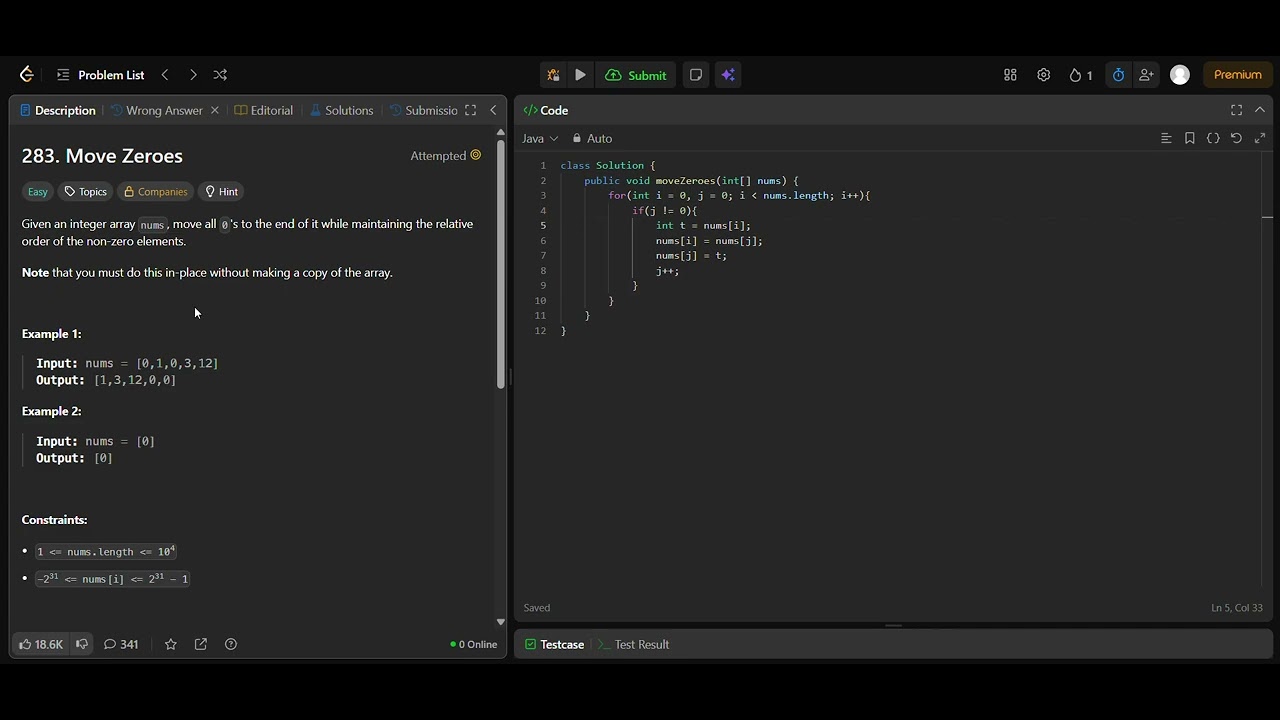Open settings gear icon
Image resolution: width=1280 pixels, height=720 pixels.
[x=1043, y=75]
